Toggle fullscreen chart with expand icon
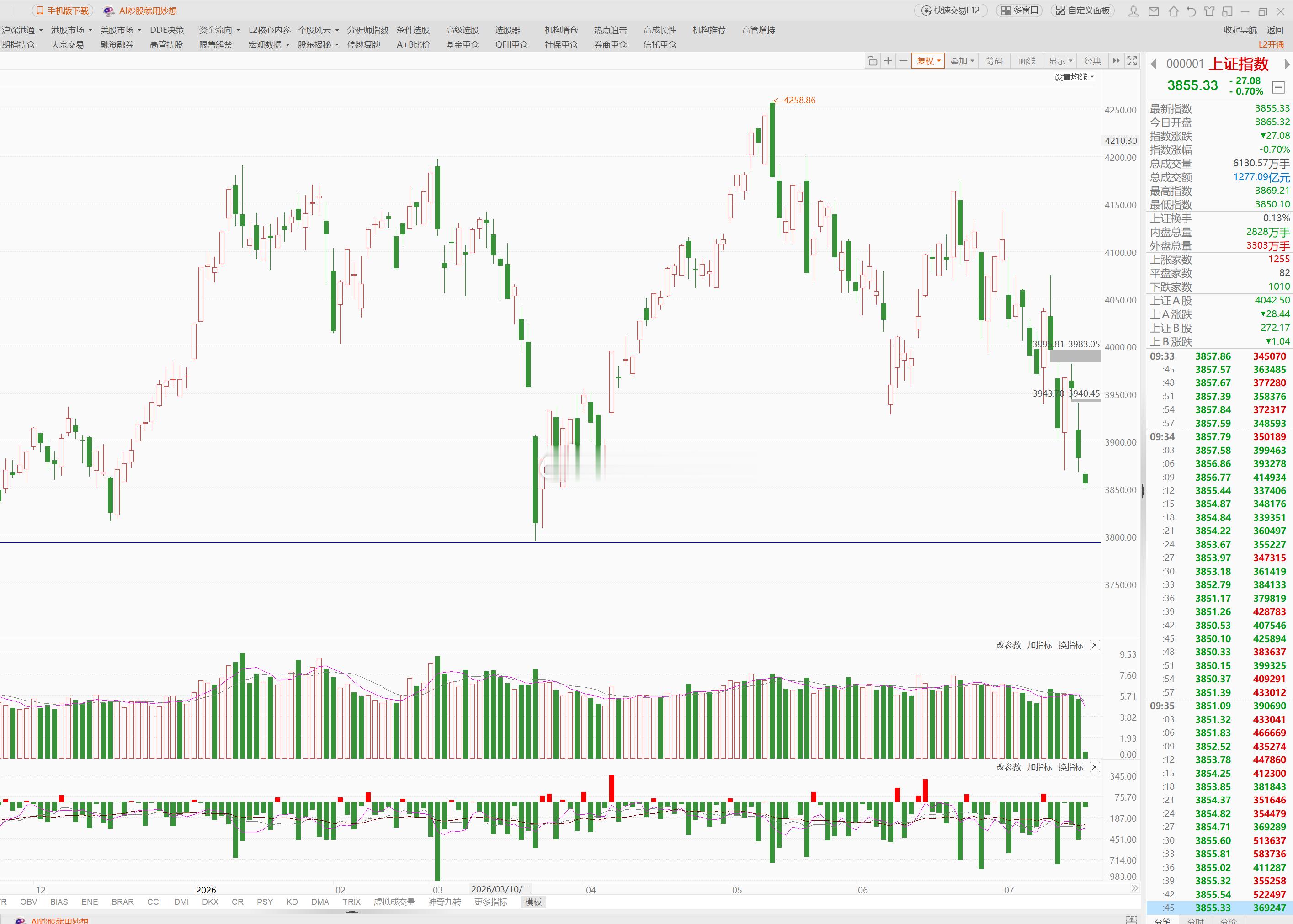 point(1132,61)
